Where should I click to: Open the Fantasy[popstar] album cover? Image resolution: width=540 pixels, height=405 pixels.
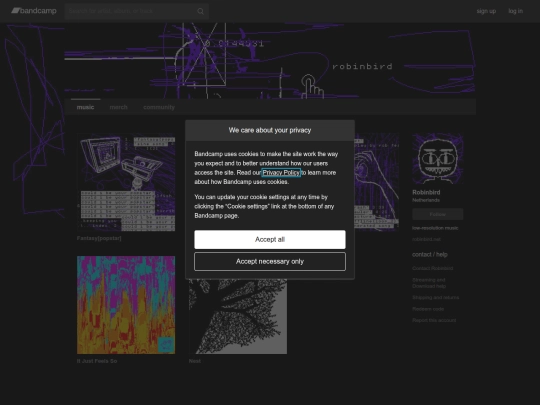[126, 182]
